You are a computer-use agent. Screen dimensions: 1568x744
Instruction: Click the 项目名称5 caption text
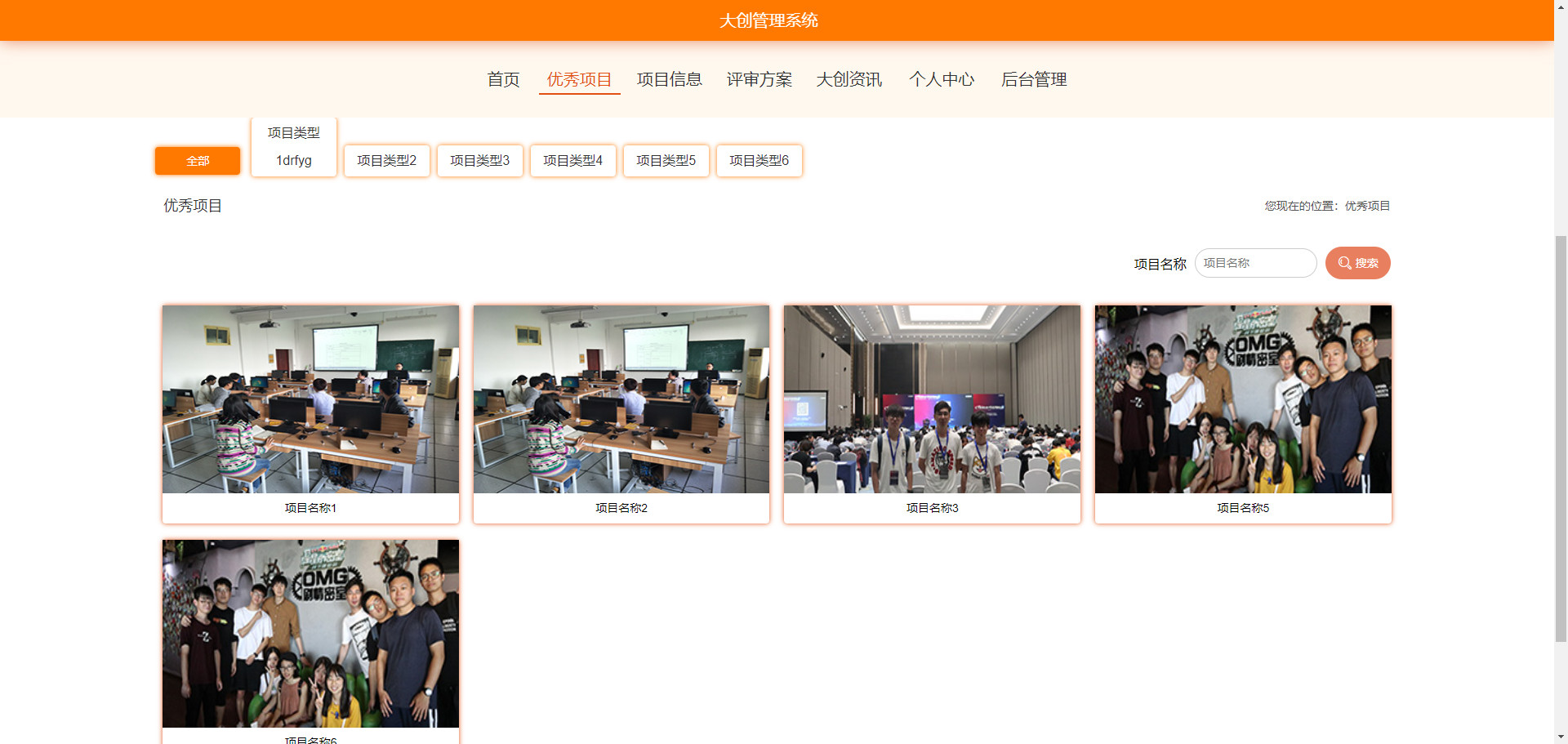tap(1243, 508)
